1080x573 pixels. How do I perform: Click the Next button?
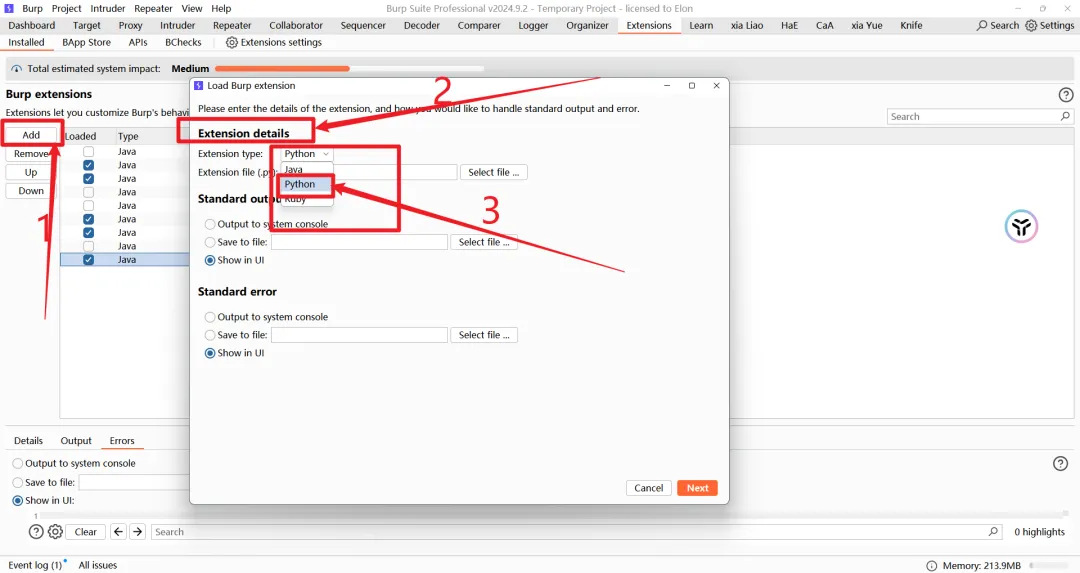pos(697,488)
